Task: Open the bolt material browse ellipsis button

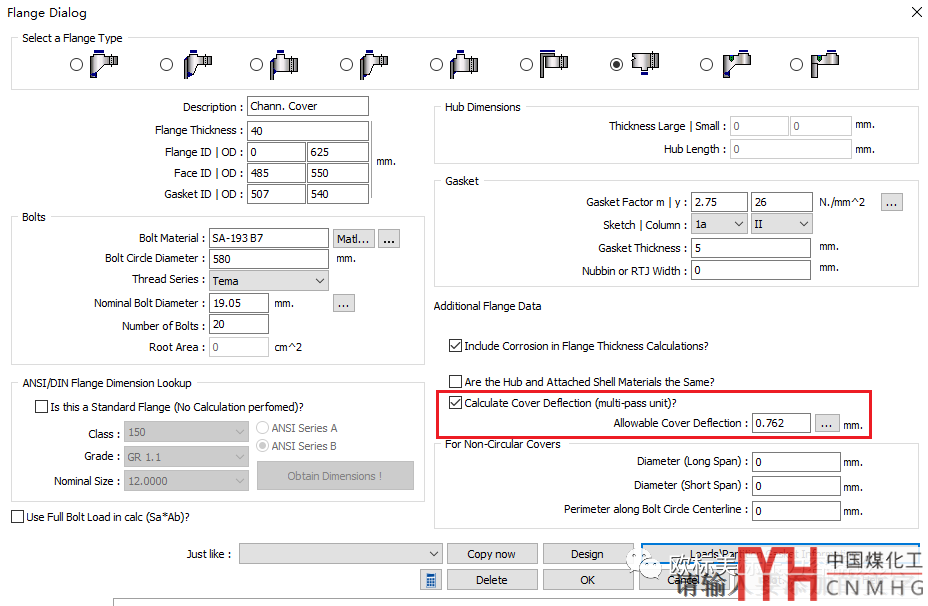Action: [x=389, y=239]
